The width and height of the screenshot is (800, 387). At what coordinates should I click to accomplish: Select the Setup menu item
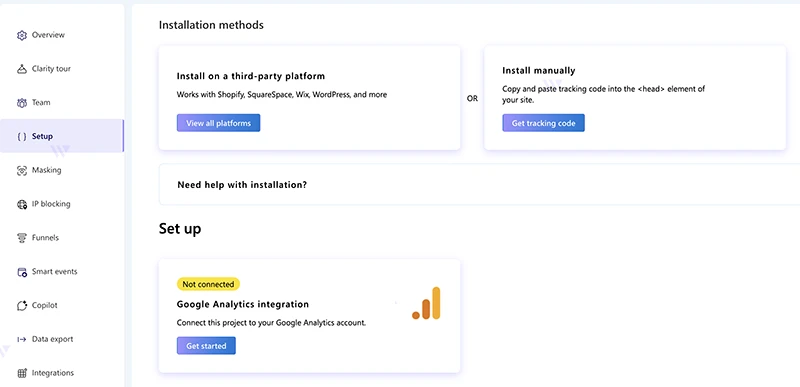62,136
